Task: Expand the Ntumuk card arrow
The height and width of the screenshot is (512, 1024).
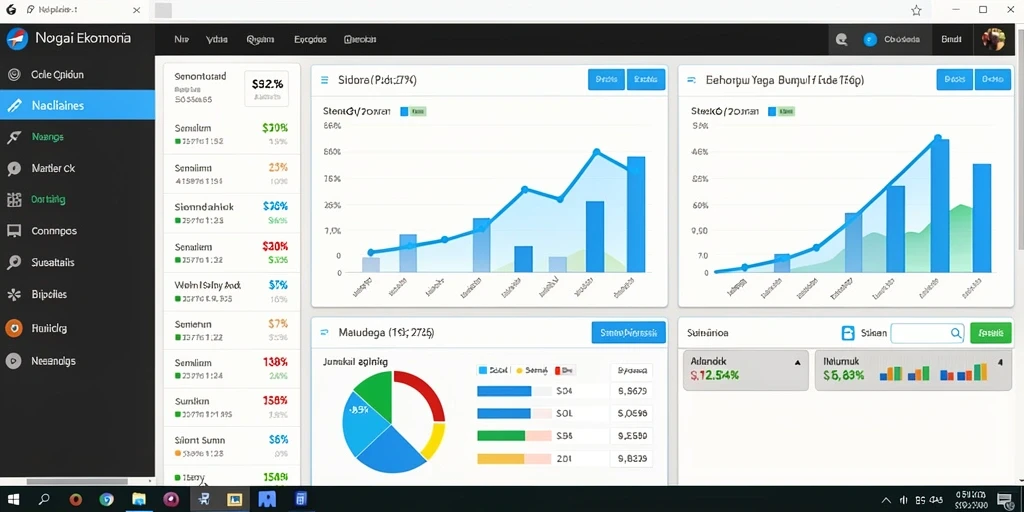Action: [x=1000, y=361]
